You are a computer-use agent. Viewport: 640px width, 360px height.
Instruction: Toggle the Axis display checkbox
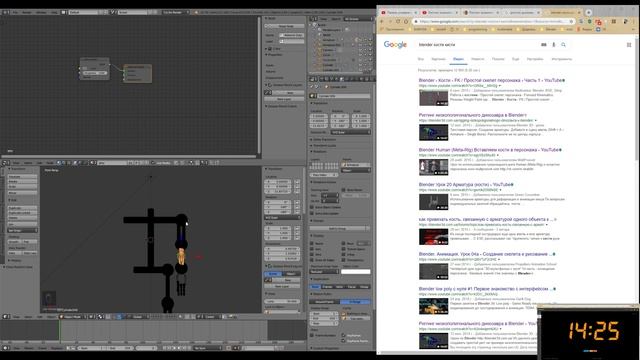click(x=312, y=249)
